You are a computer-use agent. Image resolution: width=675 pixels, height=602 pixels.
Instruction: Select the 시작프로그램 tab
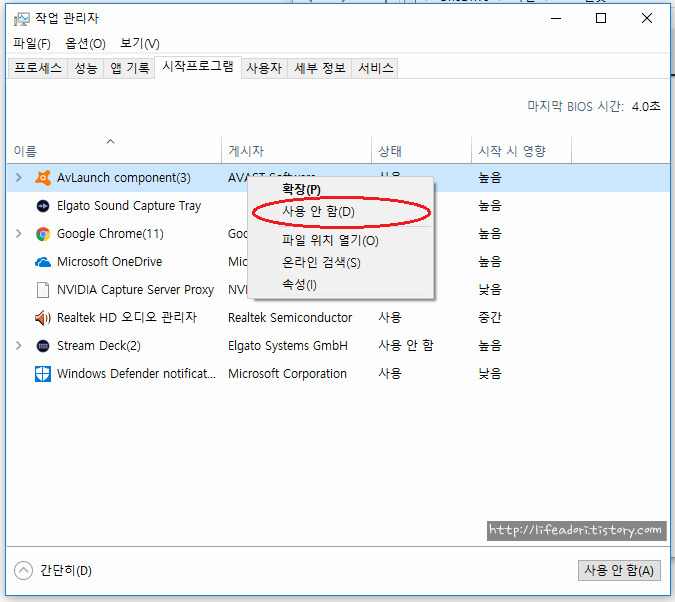198,67
